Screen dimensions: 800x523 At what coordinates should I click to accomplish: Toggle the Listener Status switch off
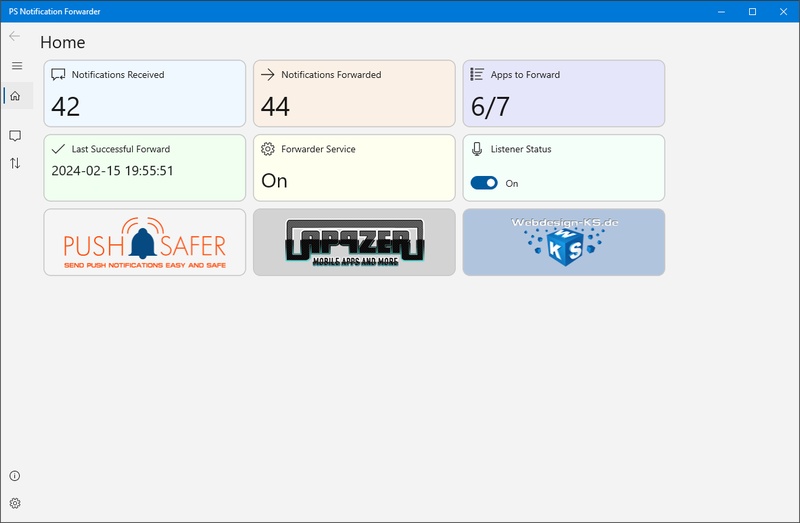tap(484, 183)
